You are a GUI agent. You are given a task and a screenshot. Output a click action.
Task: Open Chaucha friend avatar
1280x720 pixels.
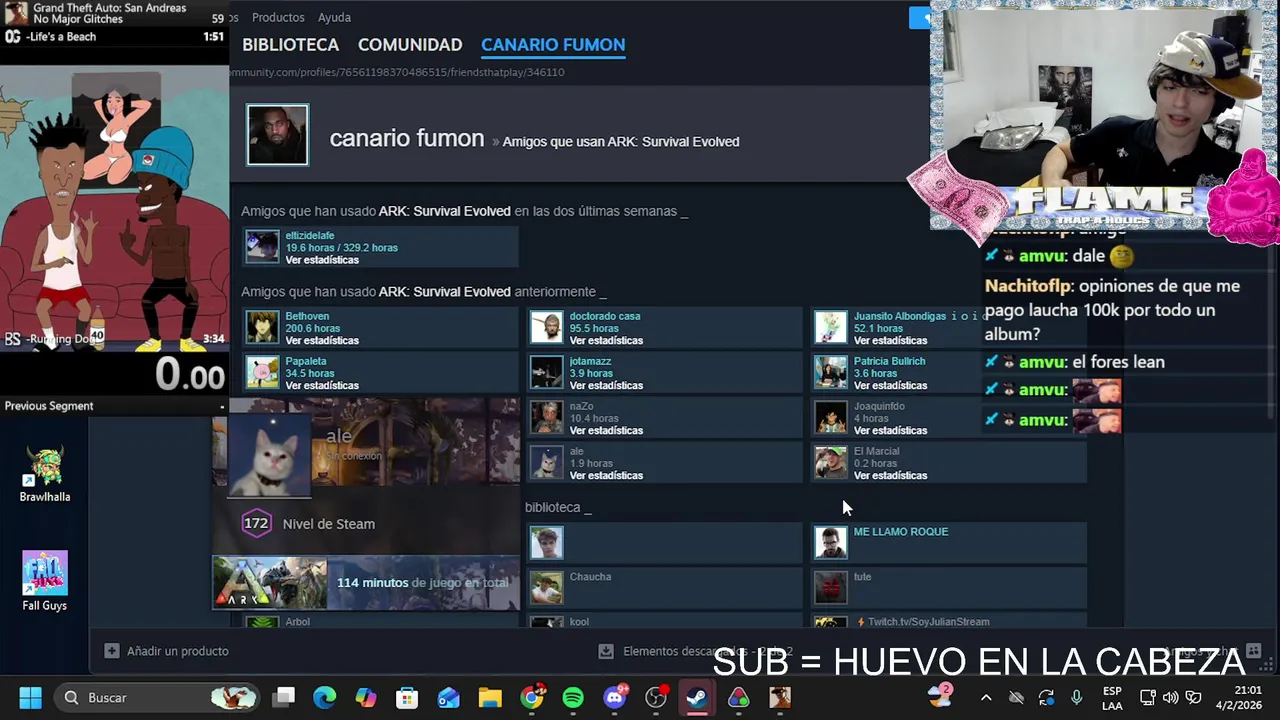547,588
